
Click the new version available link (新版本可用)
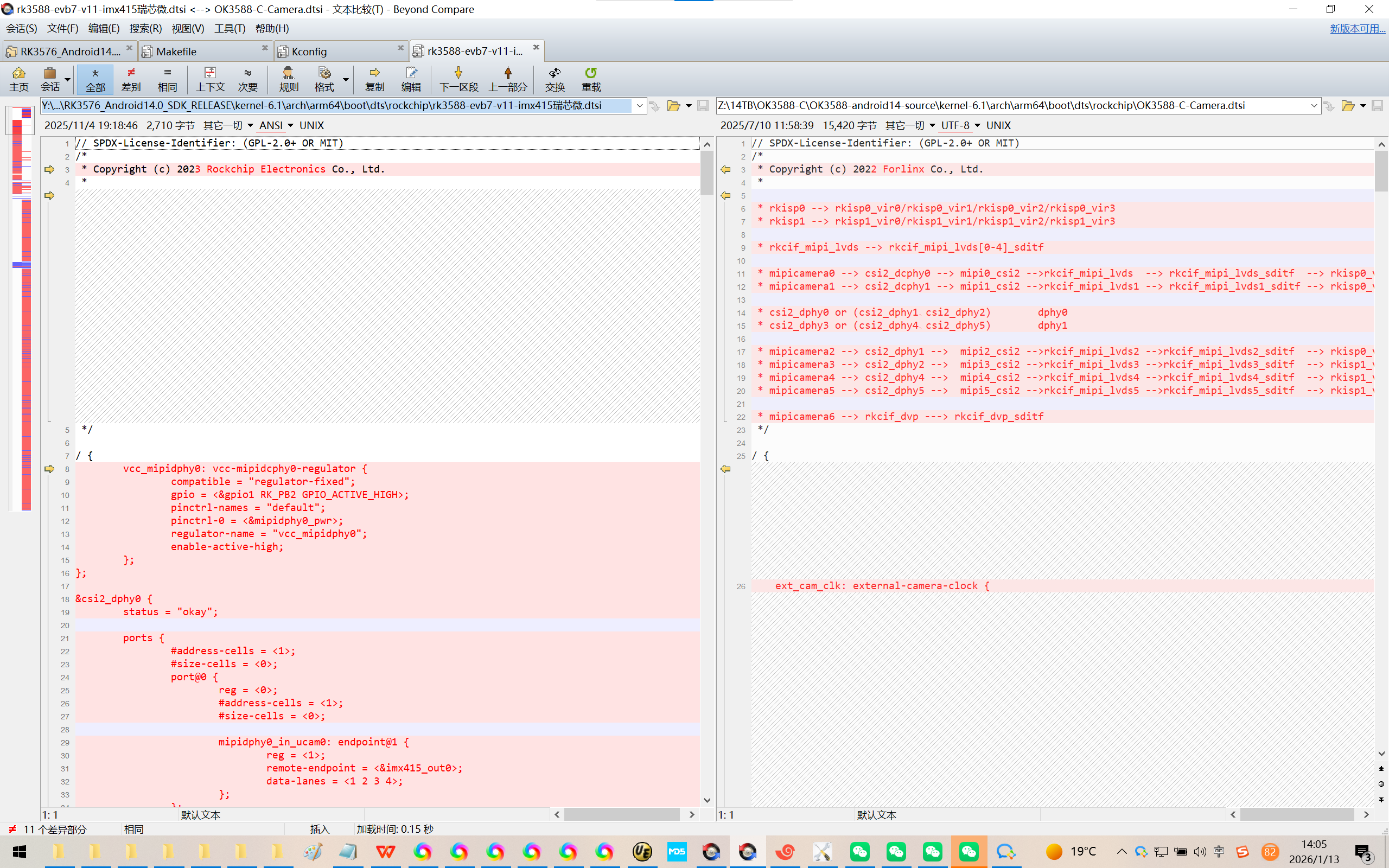[x=1357, y=28]
